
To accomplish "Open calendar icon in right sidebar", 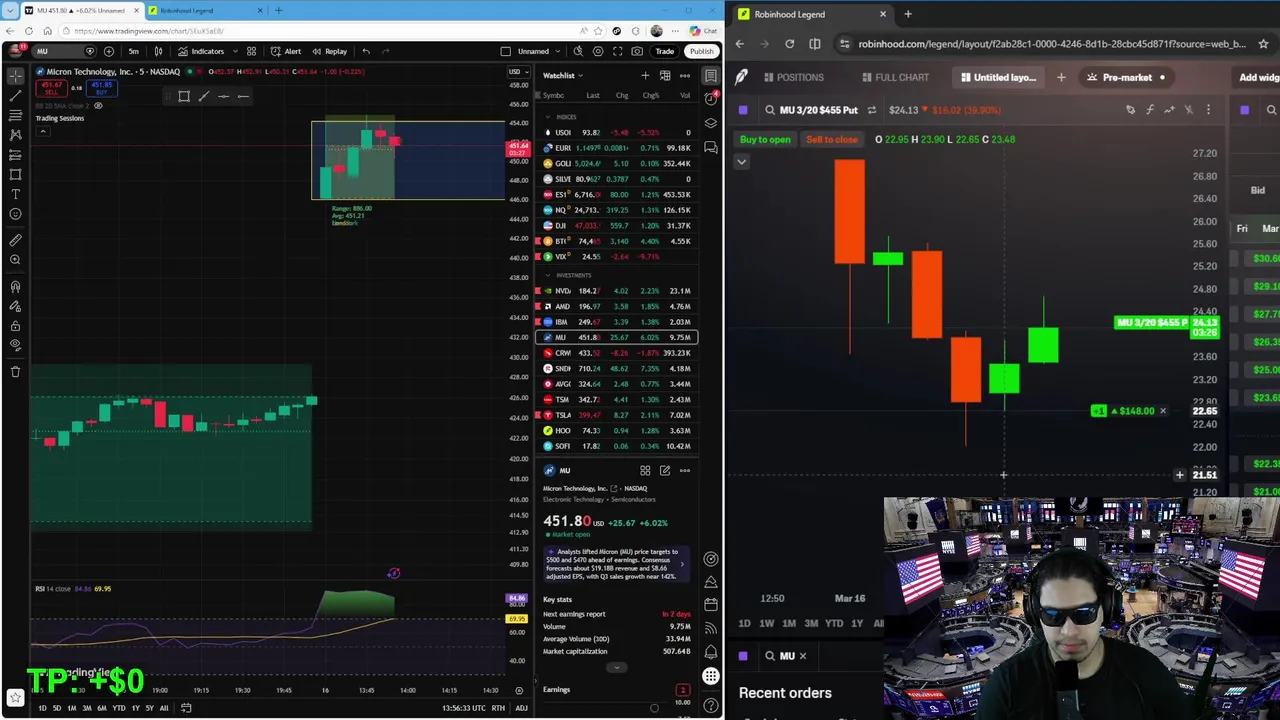I will coord(710,604).
